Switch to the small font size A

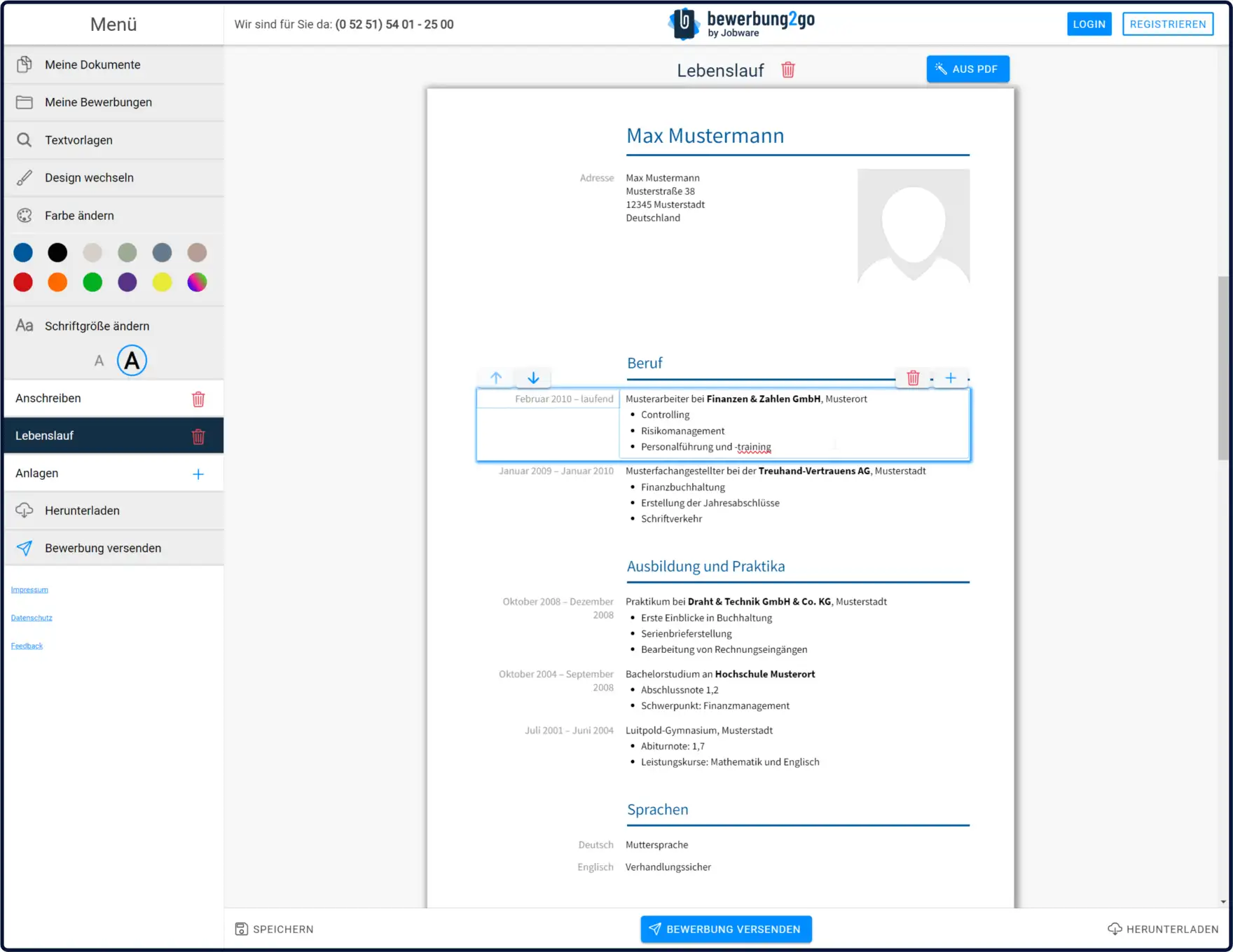pos(99,361)
